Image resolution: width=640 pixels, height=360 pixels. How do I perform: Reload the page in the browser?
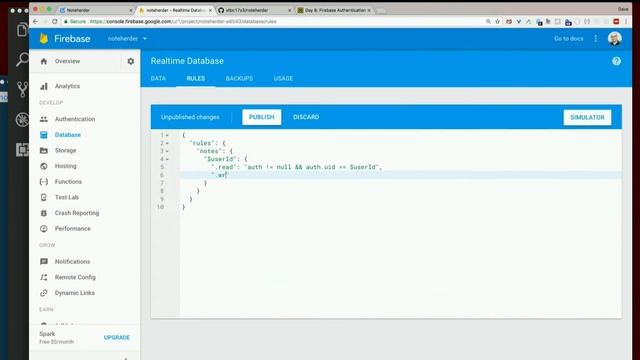click(x=55, y=21)
